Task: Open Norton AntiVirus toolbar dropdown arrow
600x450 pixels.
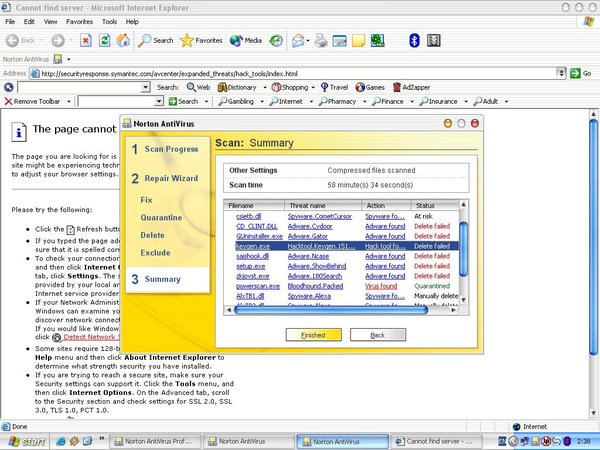Action: [69, 59]
